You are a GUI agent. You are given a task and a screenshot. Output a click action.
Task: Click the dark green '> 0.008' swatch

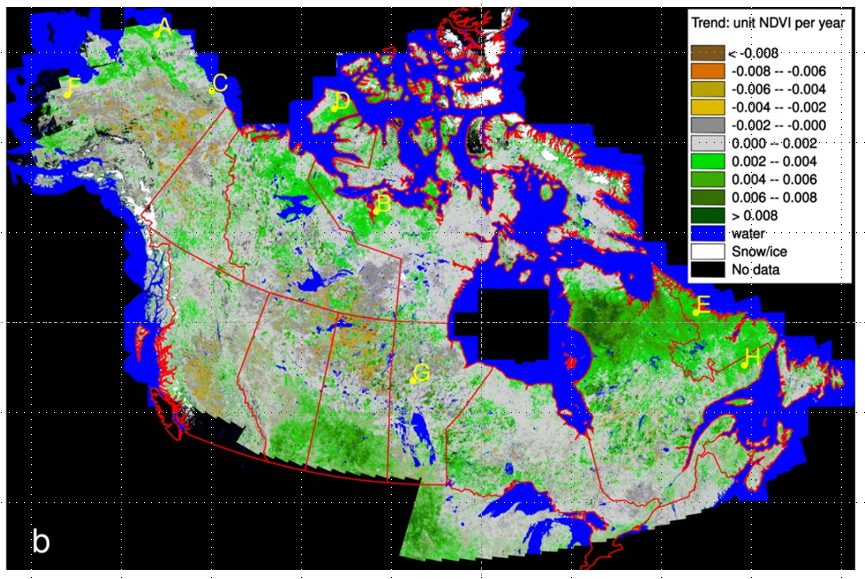(708, 215)
